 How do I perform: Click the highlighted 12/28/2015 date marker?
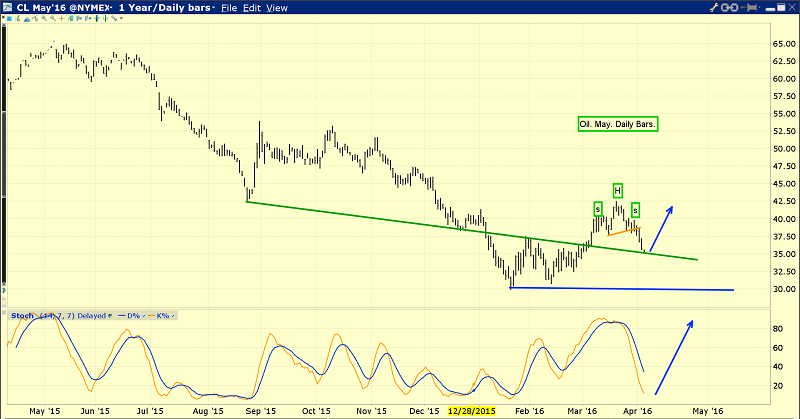470,411
